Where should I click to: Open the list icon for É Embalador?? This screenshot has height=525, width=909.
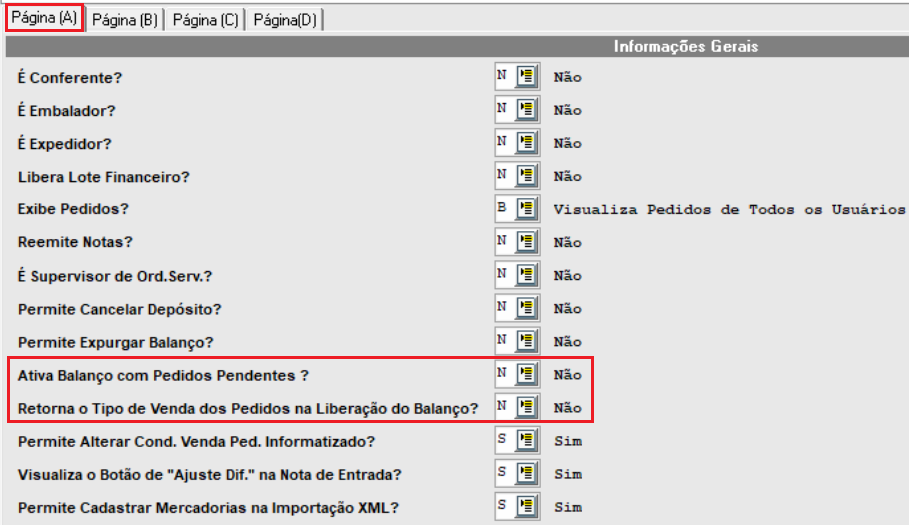point(528,110)
